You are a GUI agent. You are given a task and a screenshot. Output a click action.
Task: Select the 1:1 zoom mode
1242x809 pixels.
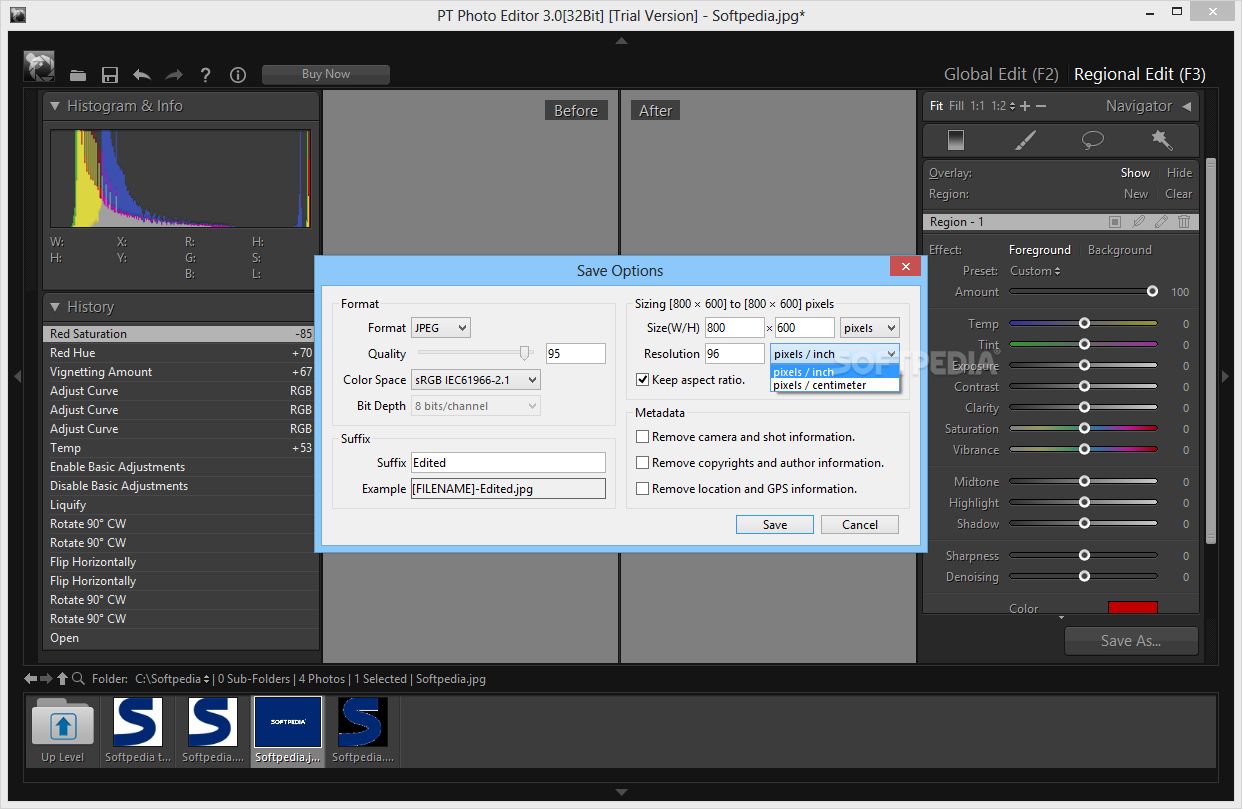click(x=977, y=106)
